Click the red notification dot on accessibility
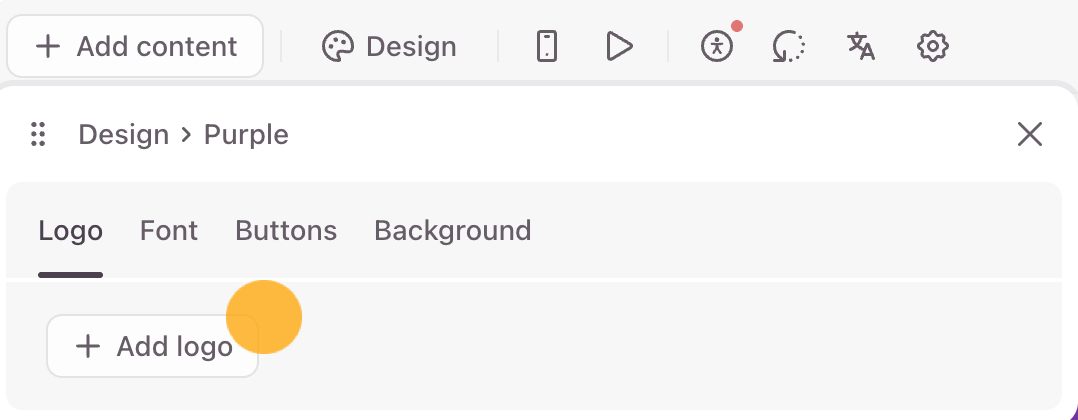The image size is (1078, 420). coord(737,27)
